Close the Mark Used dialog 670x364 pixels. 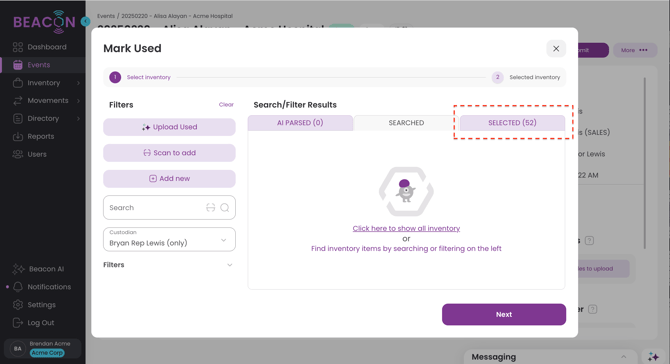tap(556, 49)
